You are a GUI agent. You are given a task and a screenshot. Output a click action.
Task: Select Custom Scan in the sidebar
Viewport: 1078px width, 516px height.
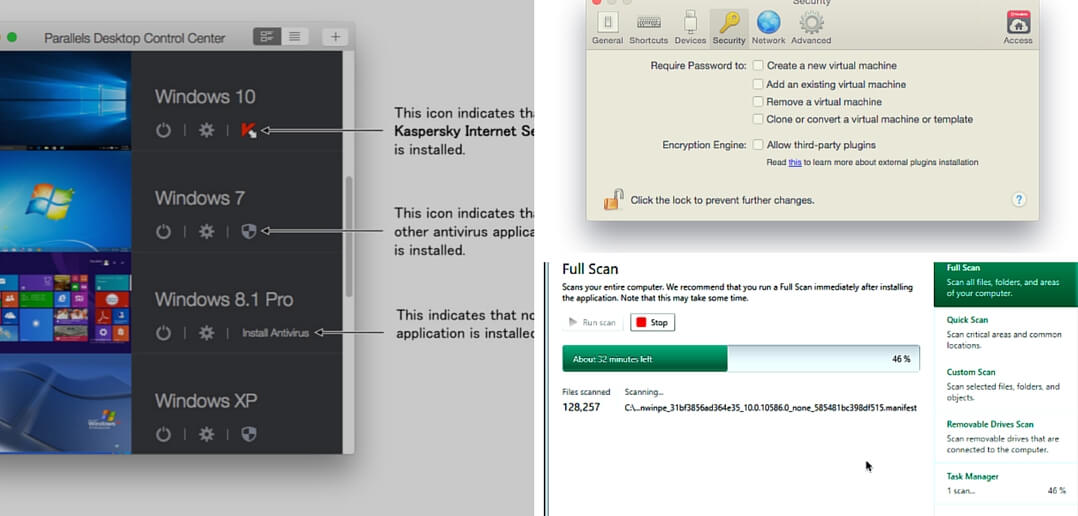pos(1006,385)
